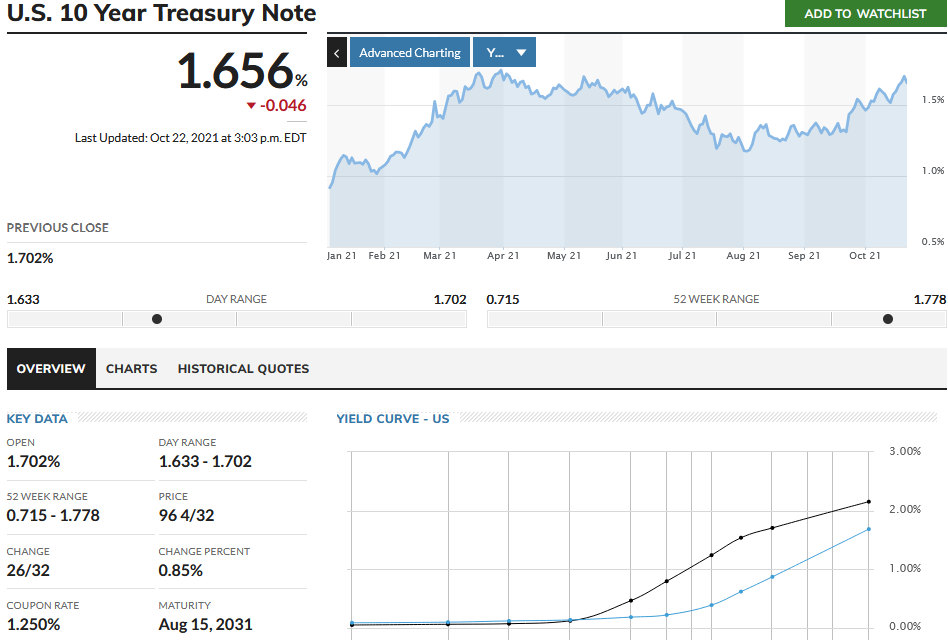Screen dimensions: 948x640
Task: Click the Price value 96 4/32
Action: coord(186,516)
